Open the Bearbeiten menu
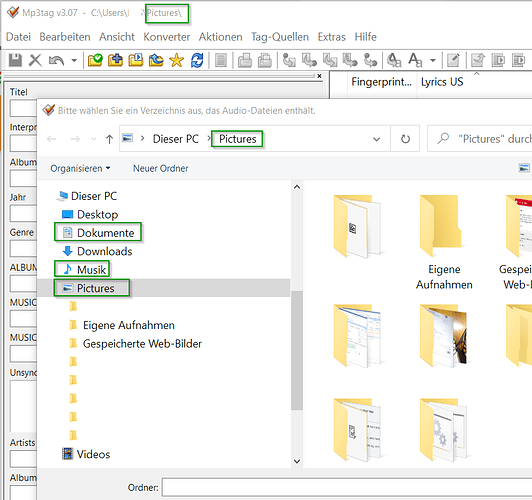This screenshot has width=532, height=500. pos(65,37)
